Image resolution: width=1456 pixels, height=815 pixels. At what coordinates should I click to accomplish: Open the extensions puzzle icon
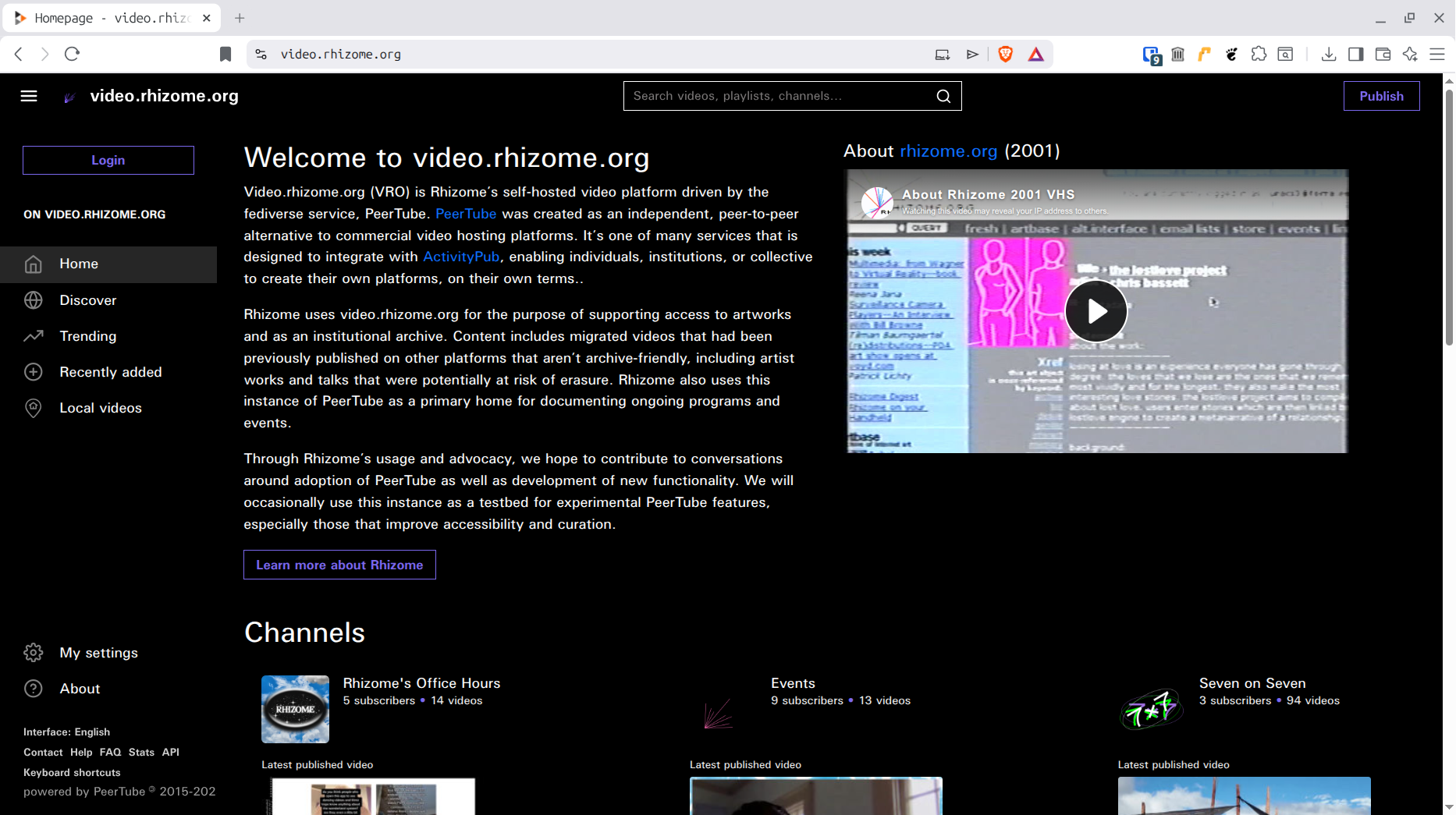click(1259, 54)
